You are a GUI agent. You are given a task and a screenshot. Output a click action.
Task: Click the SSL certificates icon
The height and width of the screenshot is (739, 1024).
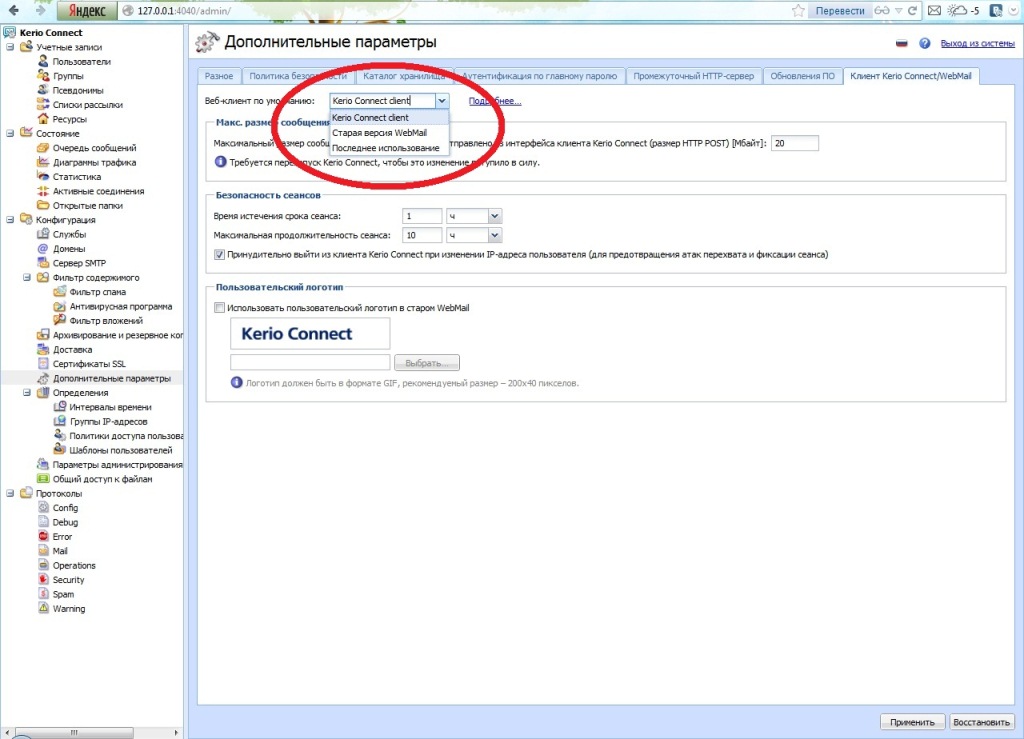43,364
